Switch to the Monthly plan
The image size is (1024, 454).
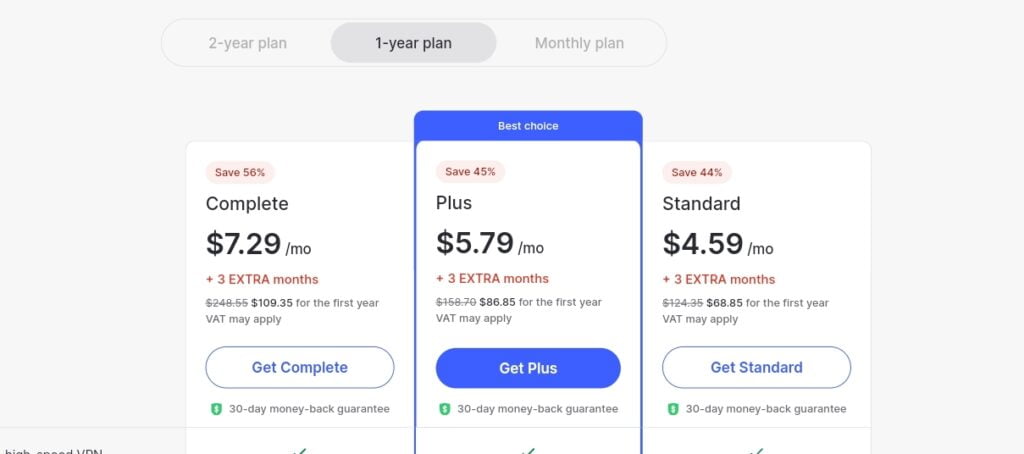click(579, 43)
